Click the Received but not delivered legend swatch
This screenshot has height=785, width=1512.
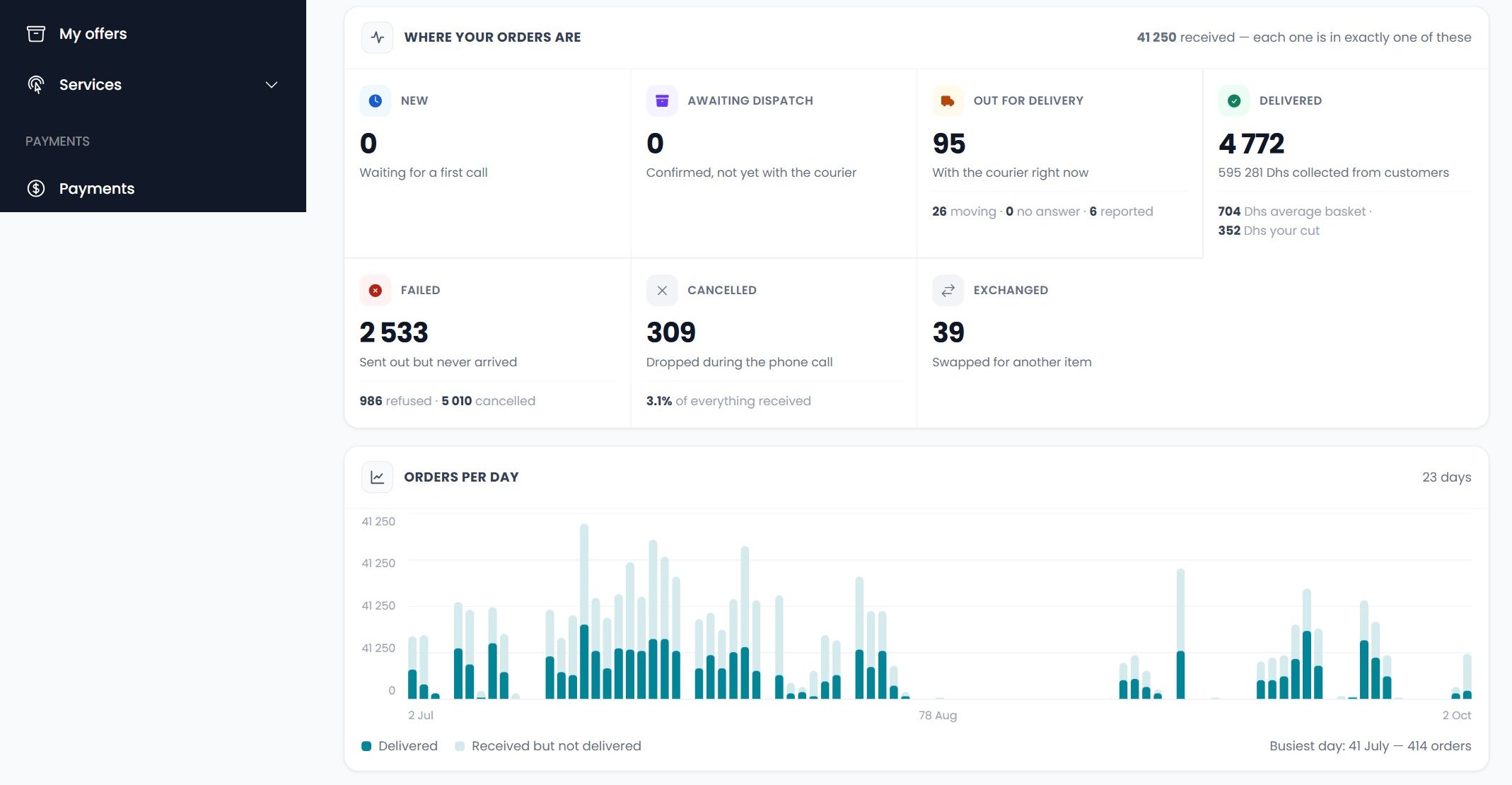click(x=460, y=746)
